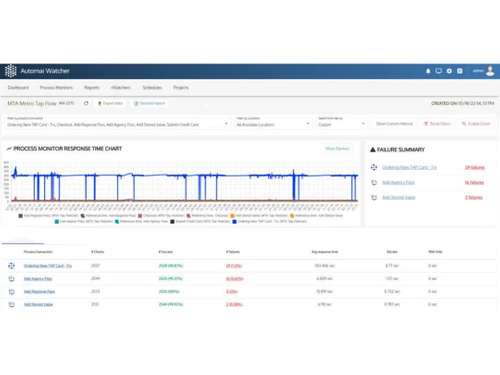Viewport: 500px width, 375px height.
Task: Open the admin user avatar menu
Action: pyautogui.click(x=490, y=71)
